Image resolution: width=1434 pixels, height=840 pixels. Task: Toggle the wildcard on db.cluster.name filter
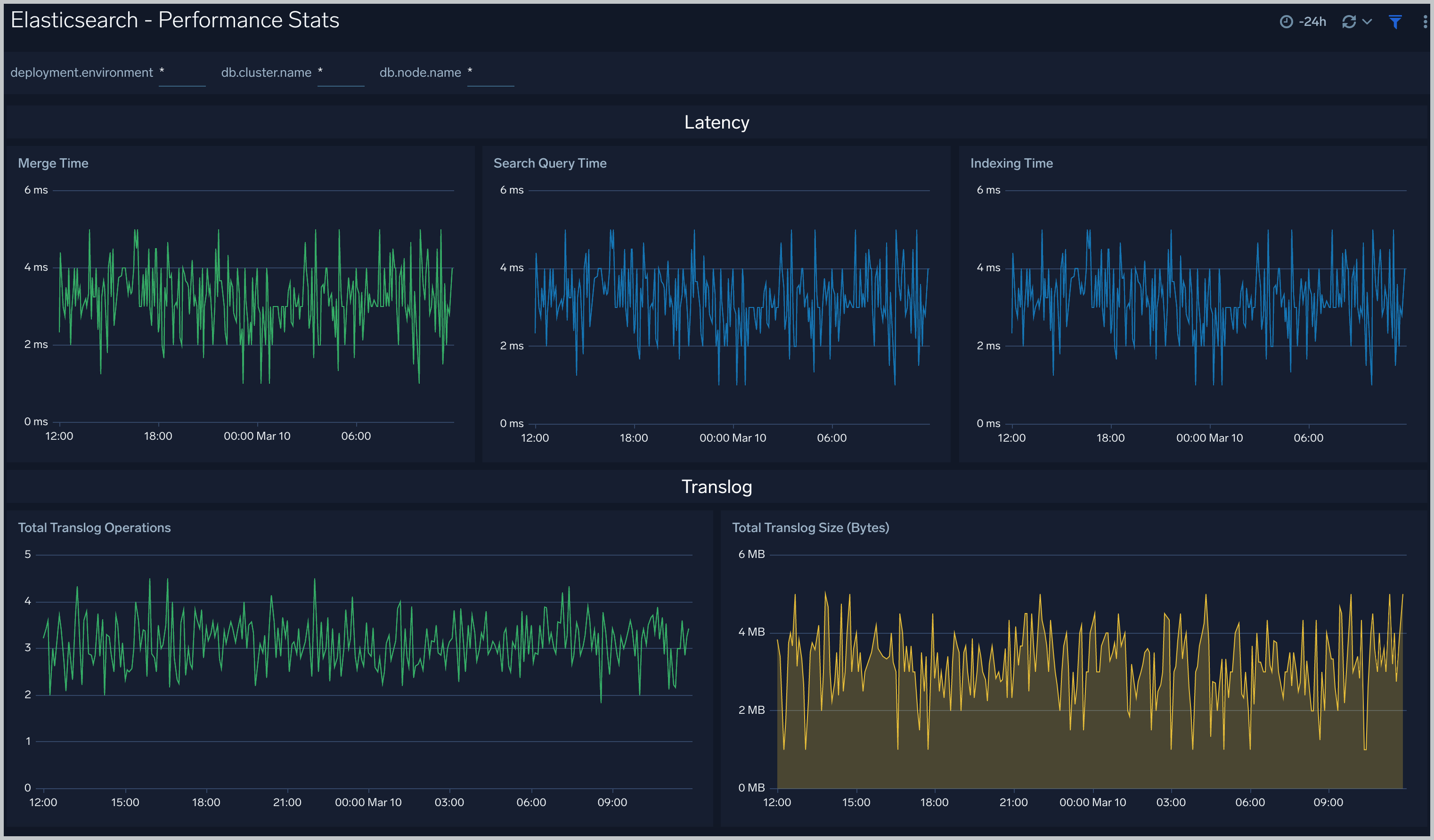pyautogui.click(x=320, y=72)
